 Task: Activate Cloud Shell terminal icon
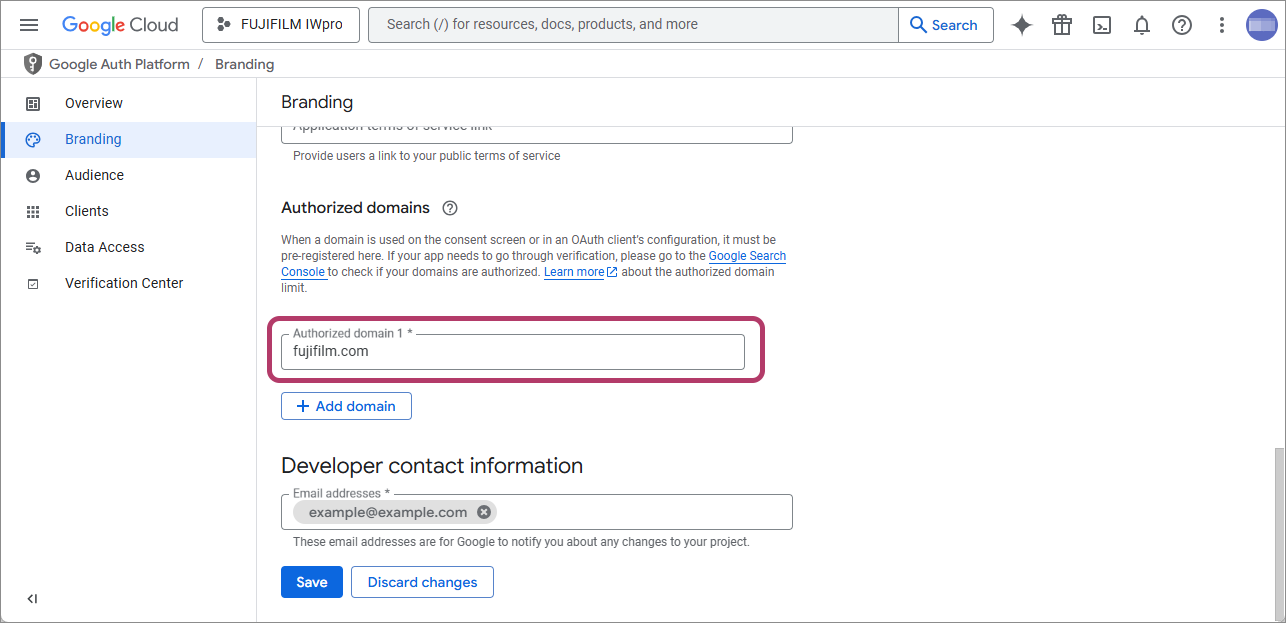1102,25
